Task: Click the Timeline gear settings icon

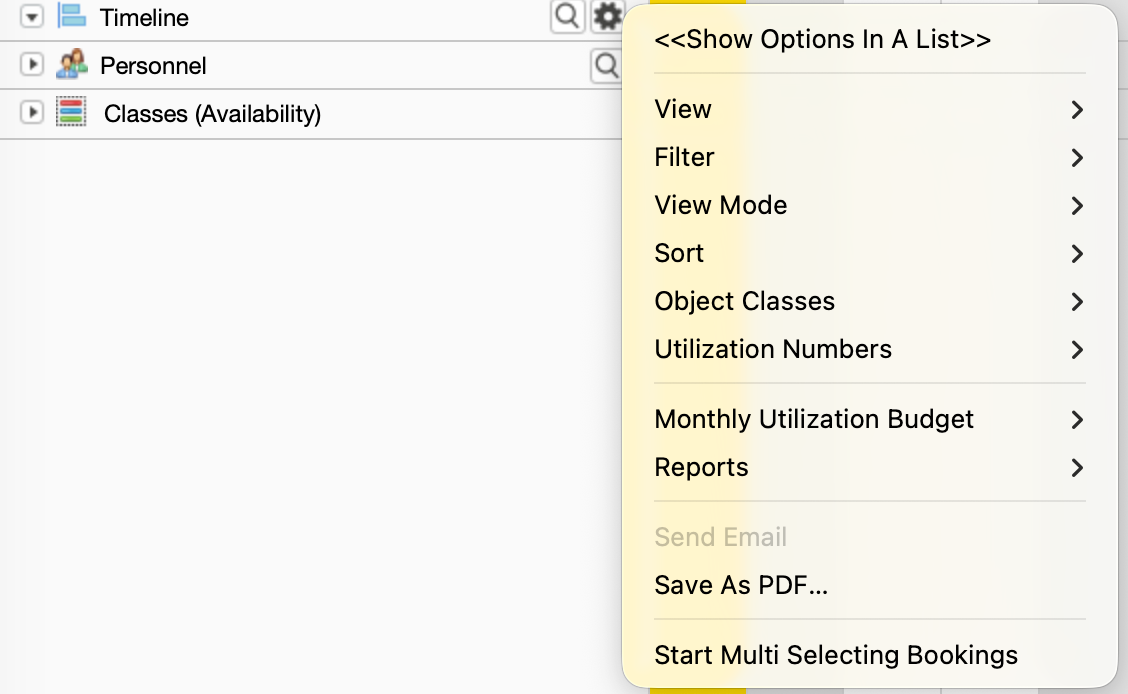Action: coord(607,16)
